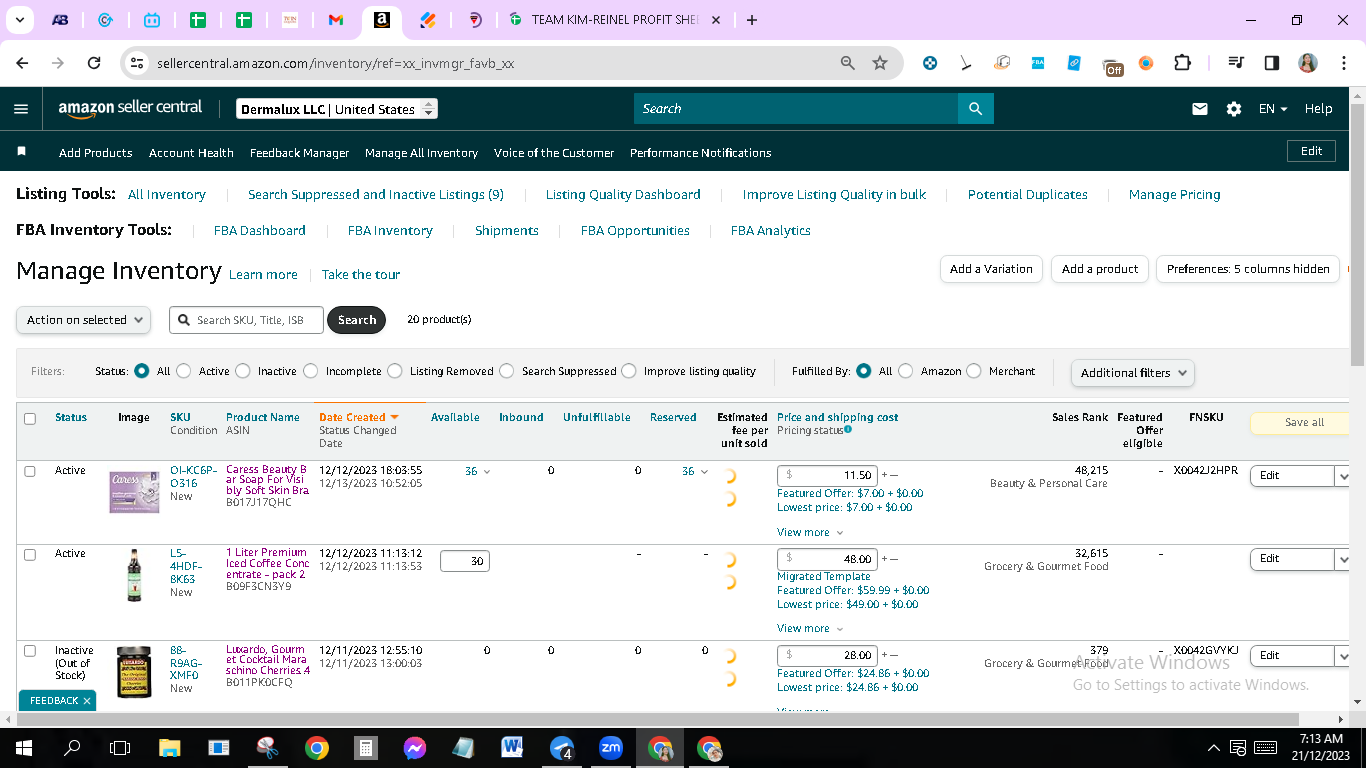The width and height of the screenshot is (1366, 768).
Task: Open the mail messages envelope icon
Action: tap(1200, 109)
